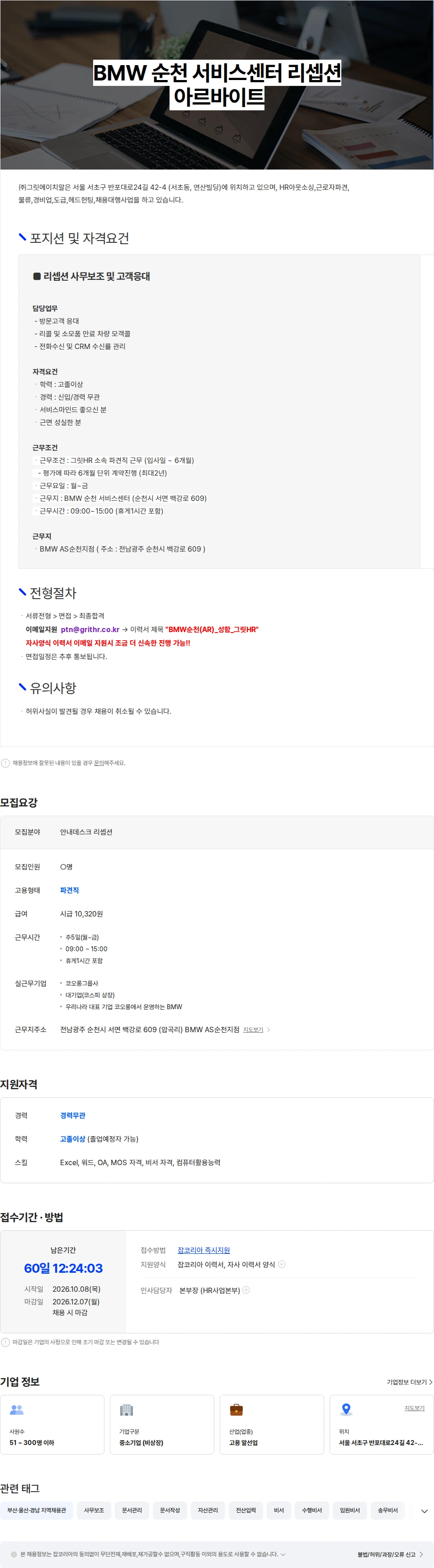Click the 서울 서초구 반포대로24길 address text
Image resolution: width=434 pixels, height=1568 pixels.
click(x=381, y=1443)
